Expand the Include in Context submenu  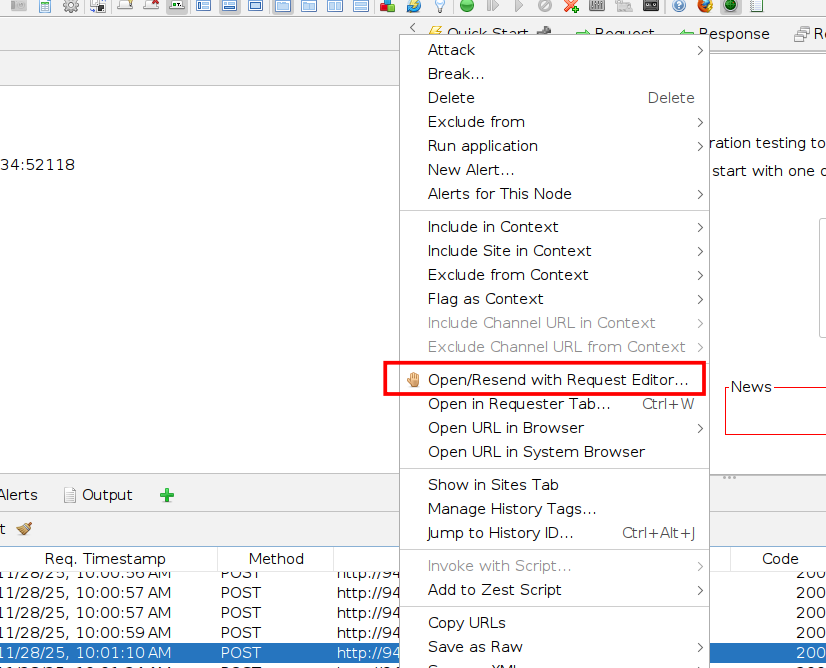tap(699, 227)
